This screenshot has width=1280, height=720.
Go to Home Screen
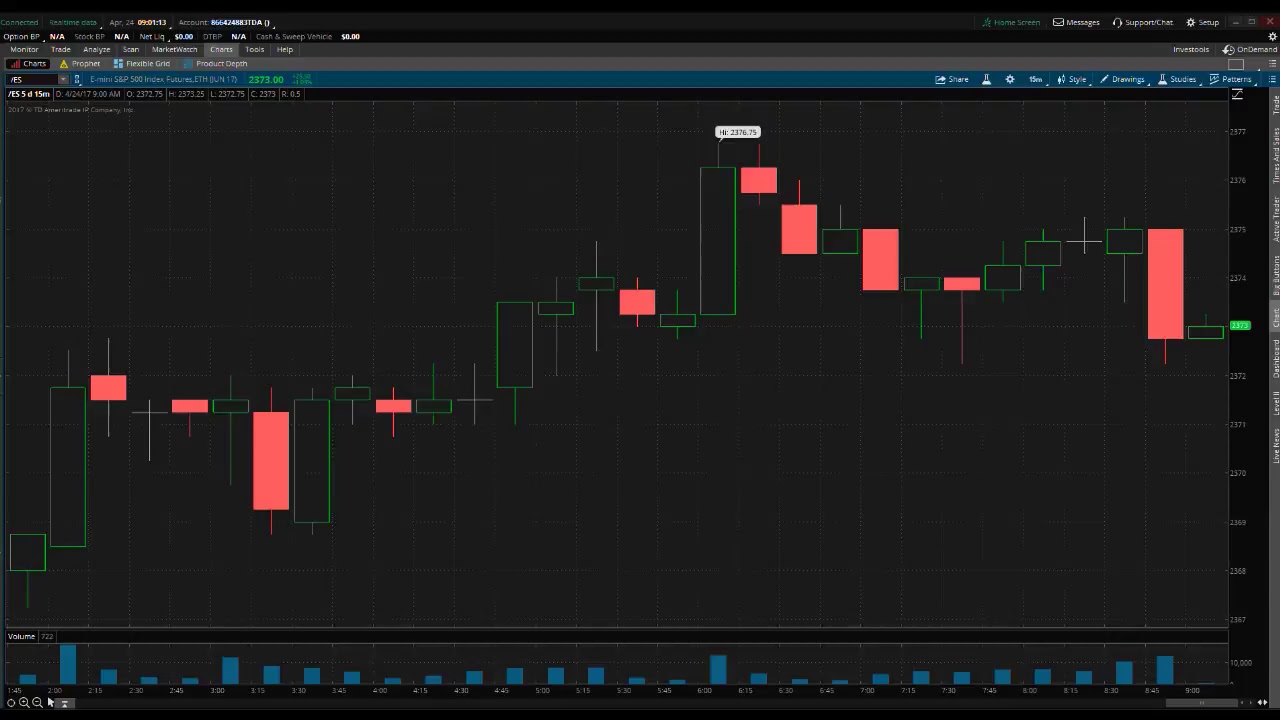tap(1011, 22)
